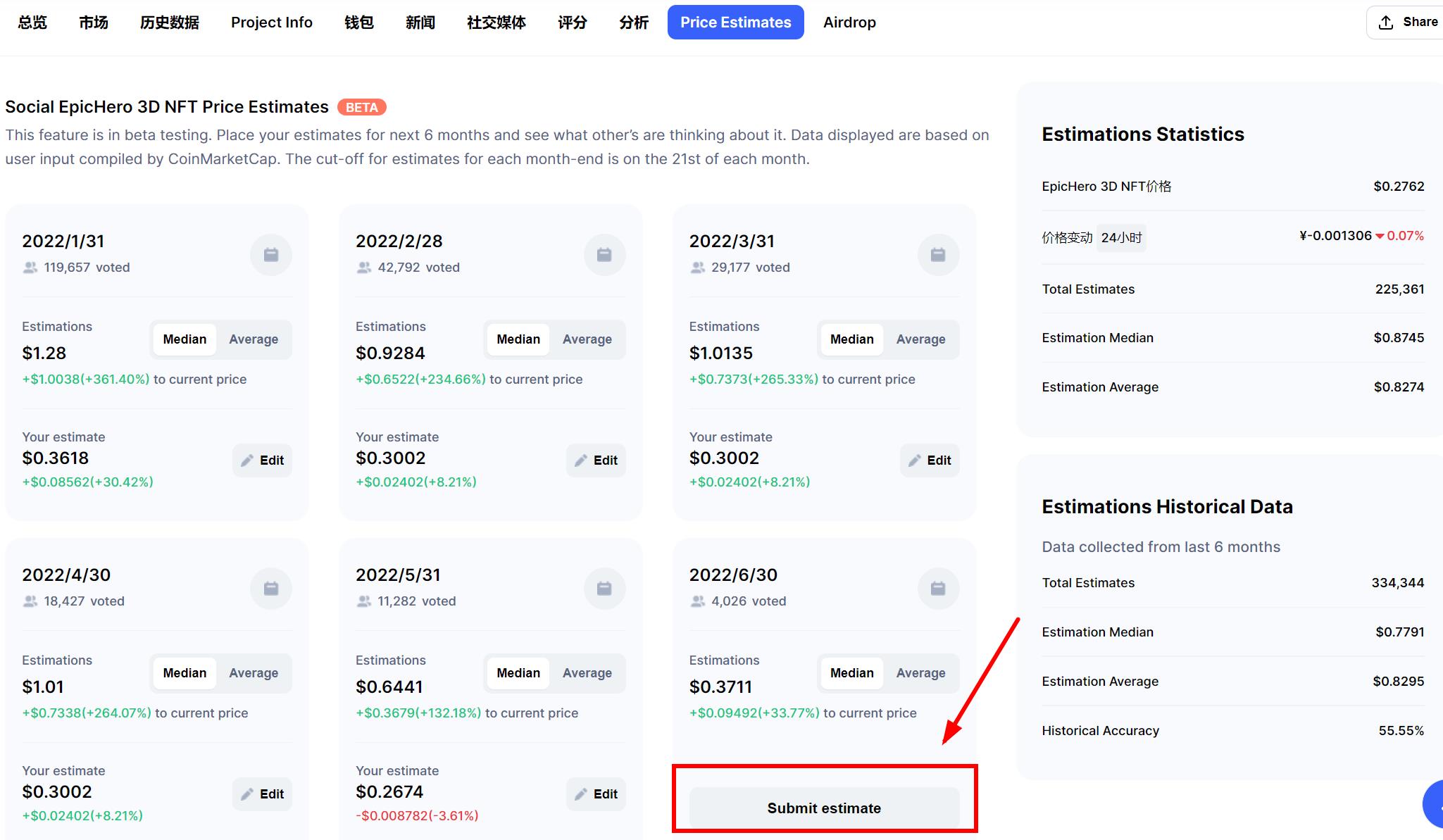Click calendar icon on 2022/2/28 card
Image resolution: width=1443 pixels, height=840 pixels.
click(x=604, y=255)
